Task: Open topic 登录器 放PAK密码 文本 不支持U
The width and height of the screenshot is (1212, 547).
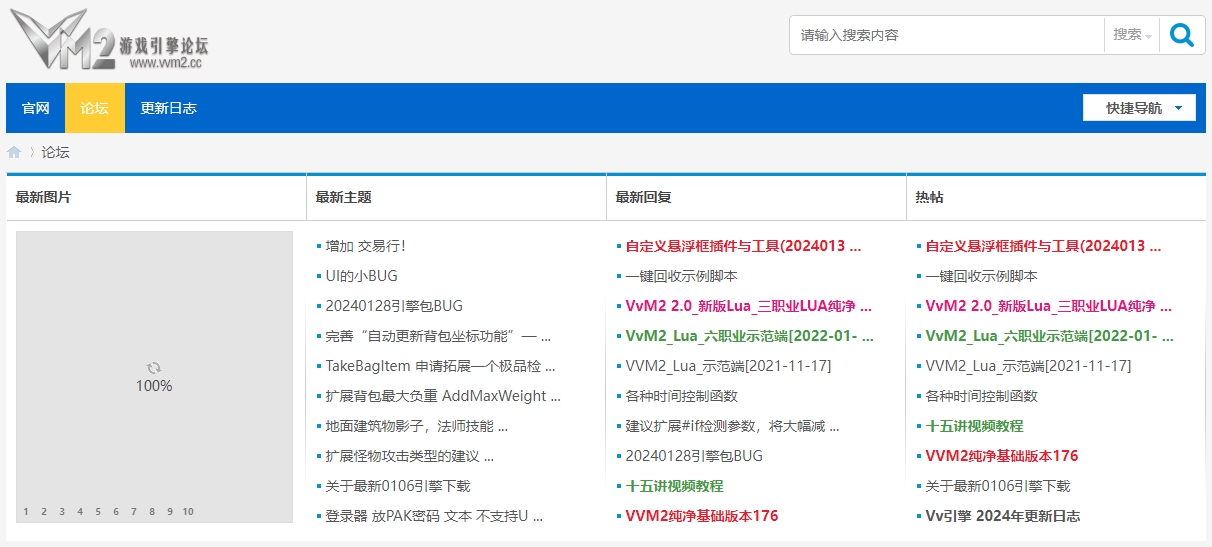Action: (x=434, y=516)
